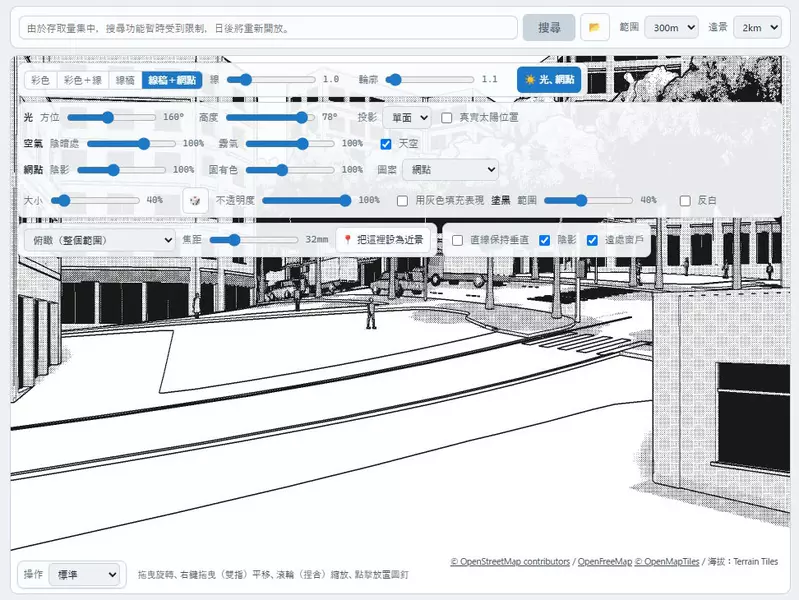The width and height of the screenshot is (799, 600).
Task: Uncheck the 遠處窗戶 checkbox
Action: (592, 240)
